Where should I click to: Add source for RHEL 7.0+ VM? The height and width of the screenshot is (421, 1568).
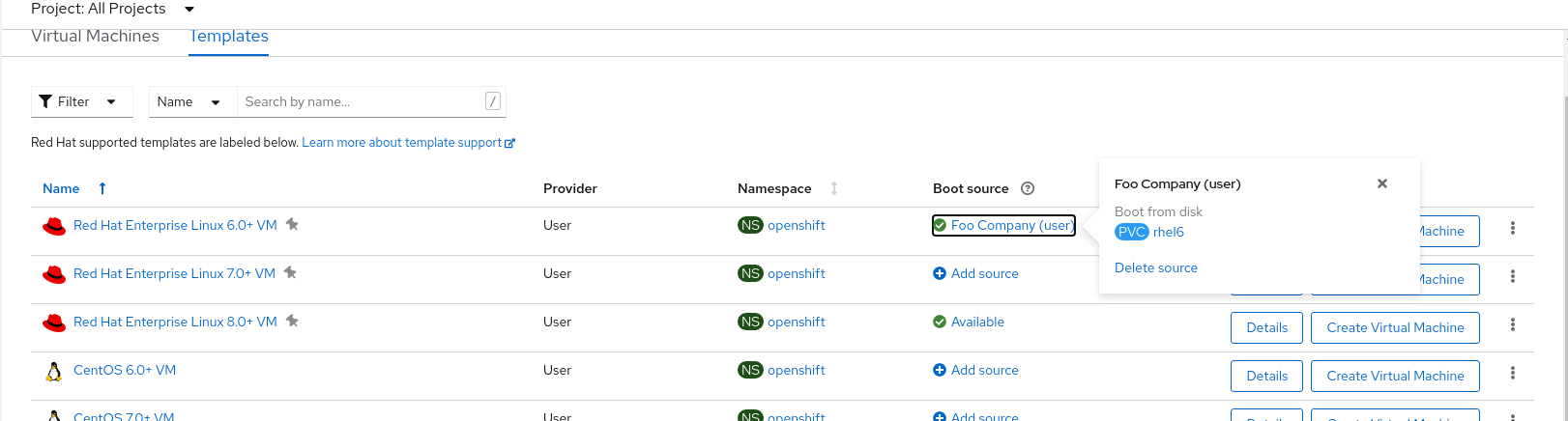[975, 273]
